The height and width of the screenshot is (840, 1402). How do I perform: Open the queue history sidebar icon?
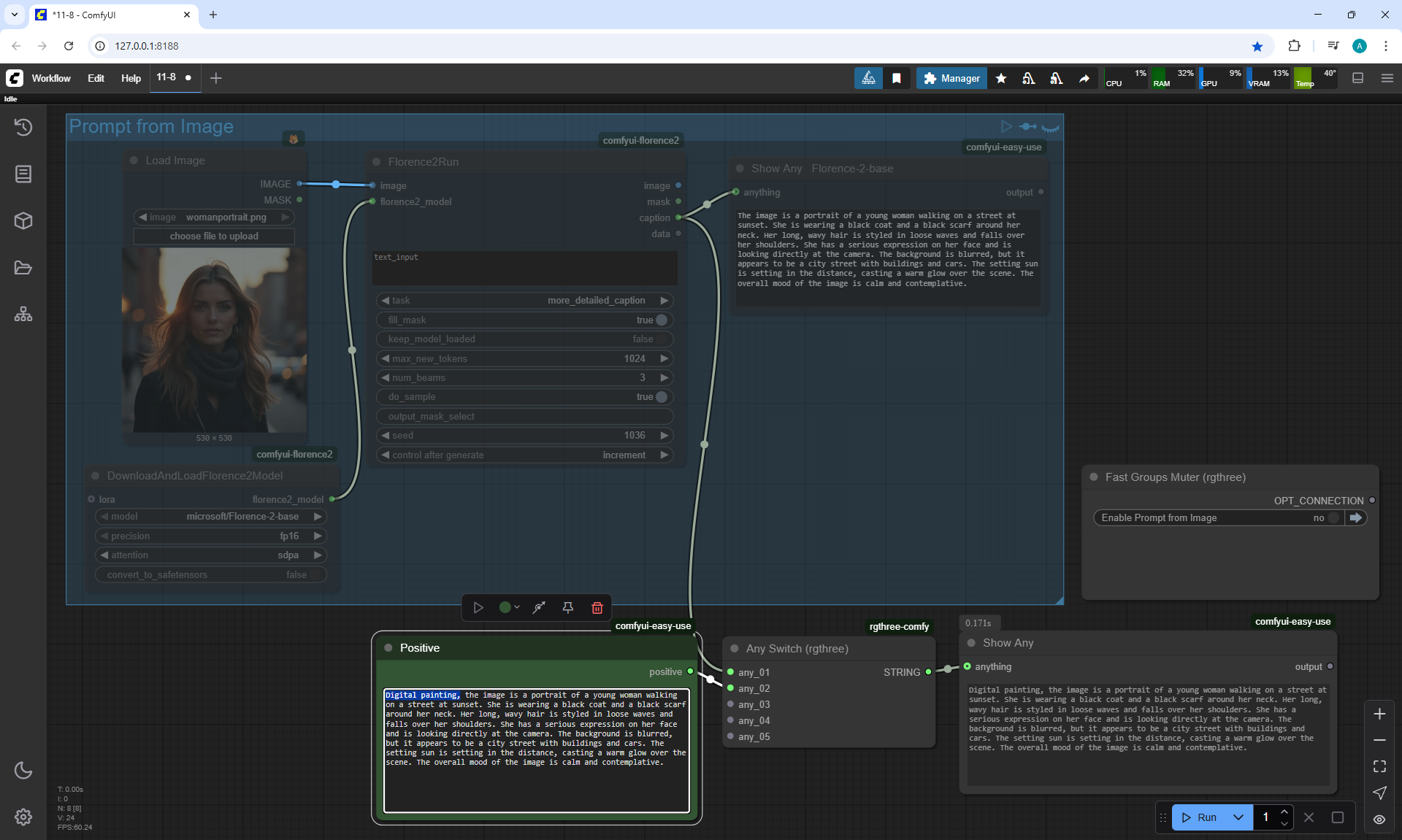[23, 127]
